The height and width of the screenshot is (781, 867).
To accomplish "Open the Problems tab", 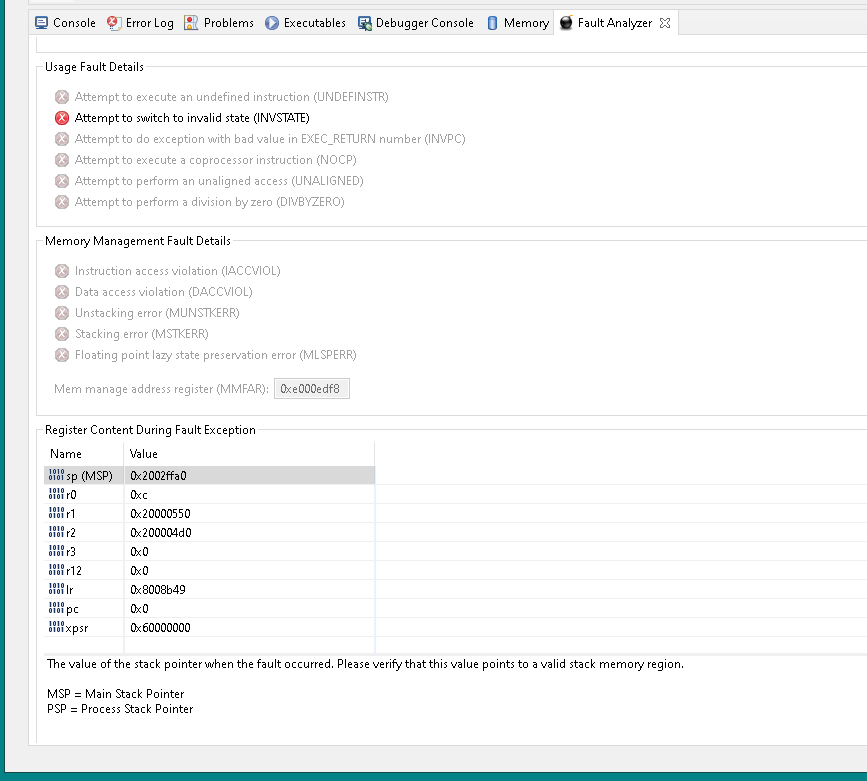I will tap(219, 23).
